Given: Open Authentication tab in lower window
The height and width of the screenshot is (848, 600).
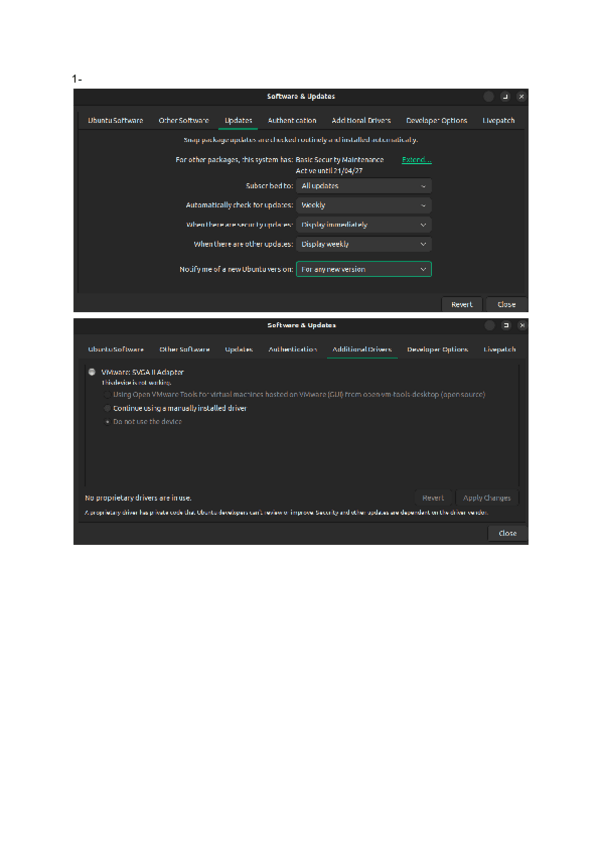Looking at the screenshot, I should tap(292, 349).
